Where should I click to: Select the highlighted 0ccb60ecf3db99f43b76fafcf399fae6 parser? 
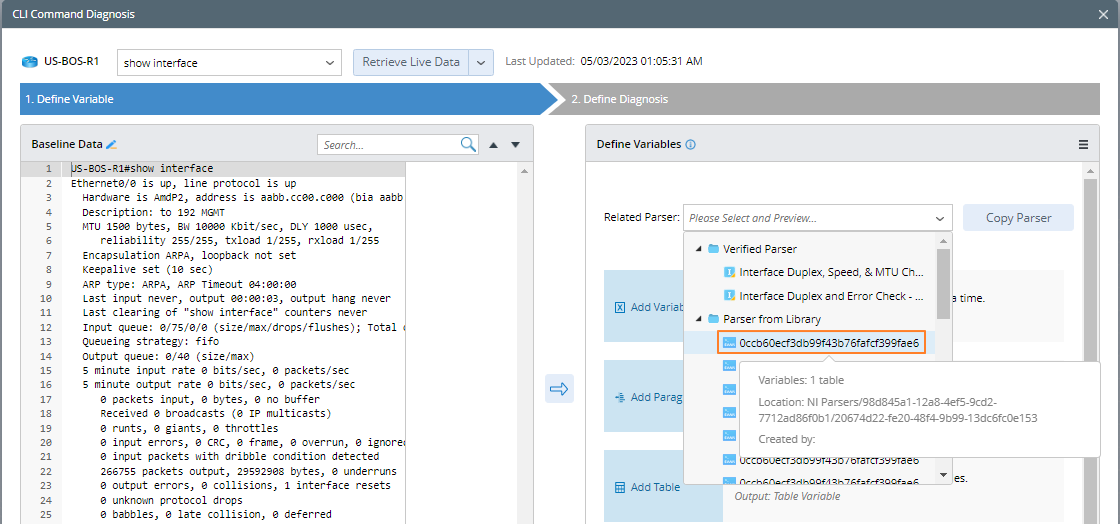click(x=821, y=343)
